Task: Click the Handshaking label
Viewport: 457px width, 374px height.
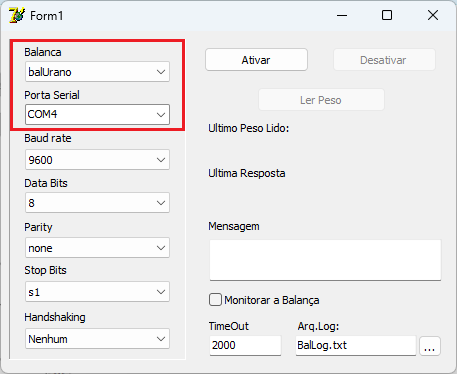Action: click(x=55, y=317)
